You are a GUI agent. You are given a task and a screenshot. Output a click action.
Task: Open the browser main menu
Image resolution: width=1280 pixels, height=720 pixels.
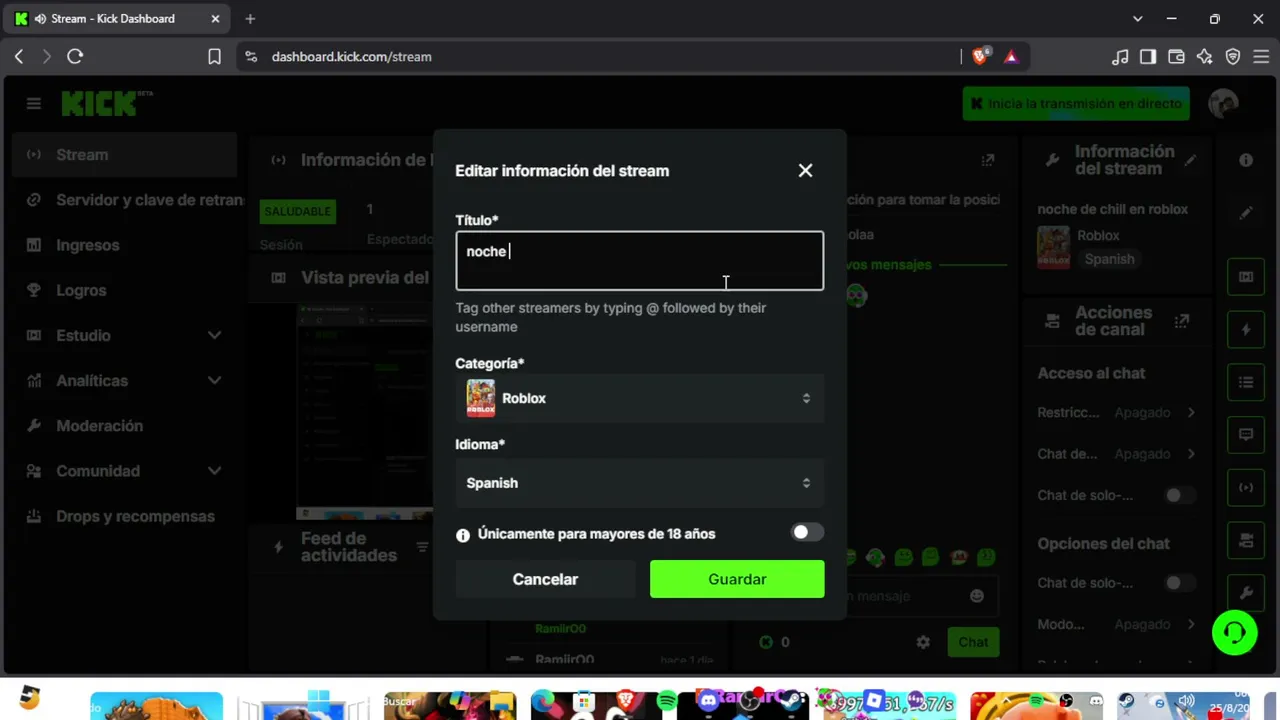point(1261,57)
